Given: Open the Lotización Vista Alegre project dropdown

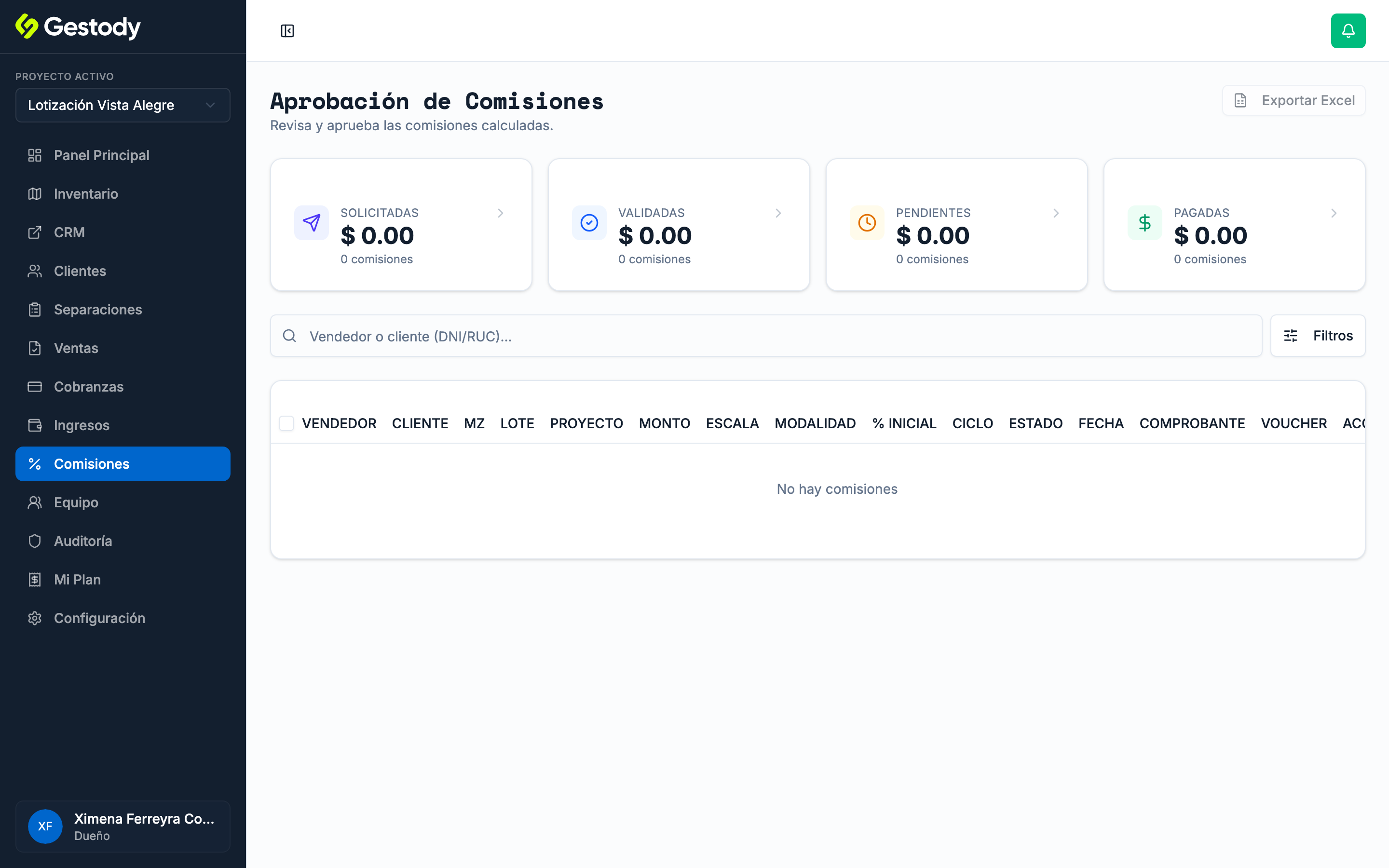Looking at the screenshot, I should pyautogui.click(x=123, y=105).
